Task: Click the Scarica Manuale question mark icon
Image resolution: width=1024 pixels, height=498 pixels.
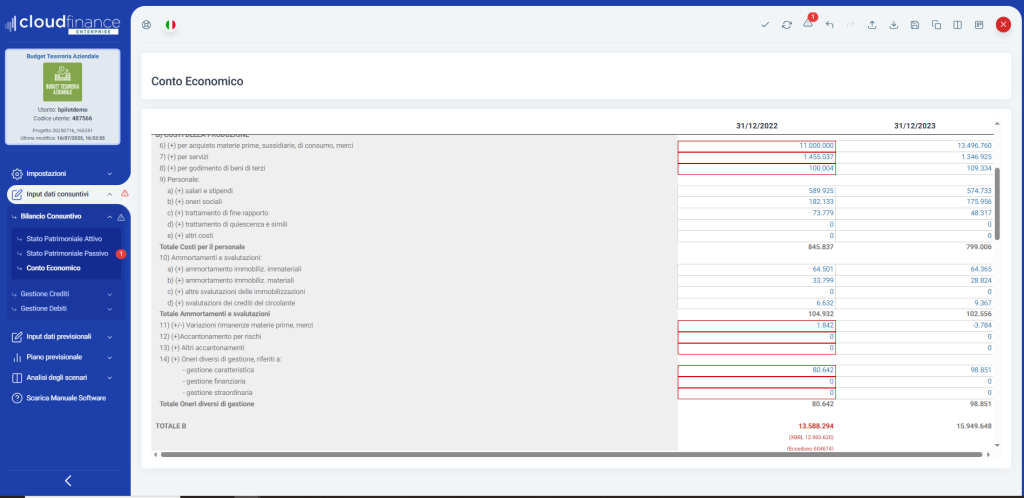Action: point(18,398)
